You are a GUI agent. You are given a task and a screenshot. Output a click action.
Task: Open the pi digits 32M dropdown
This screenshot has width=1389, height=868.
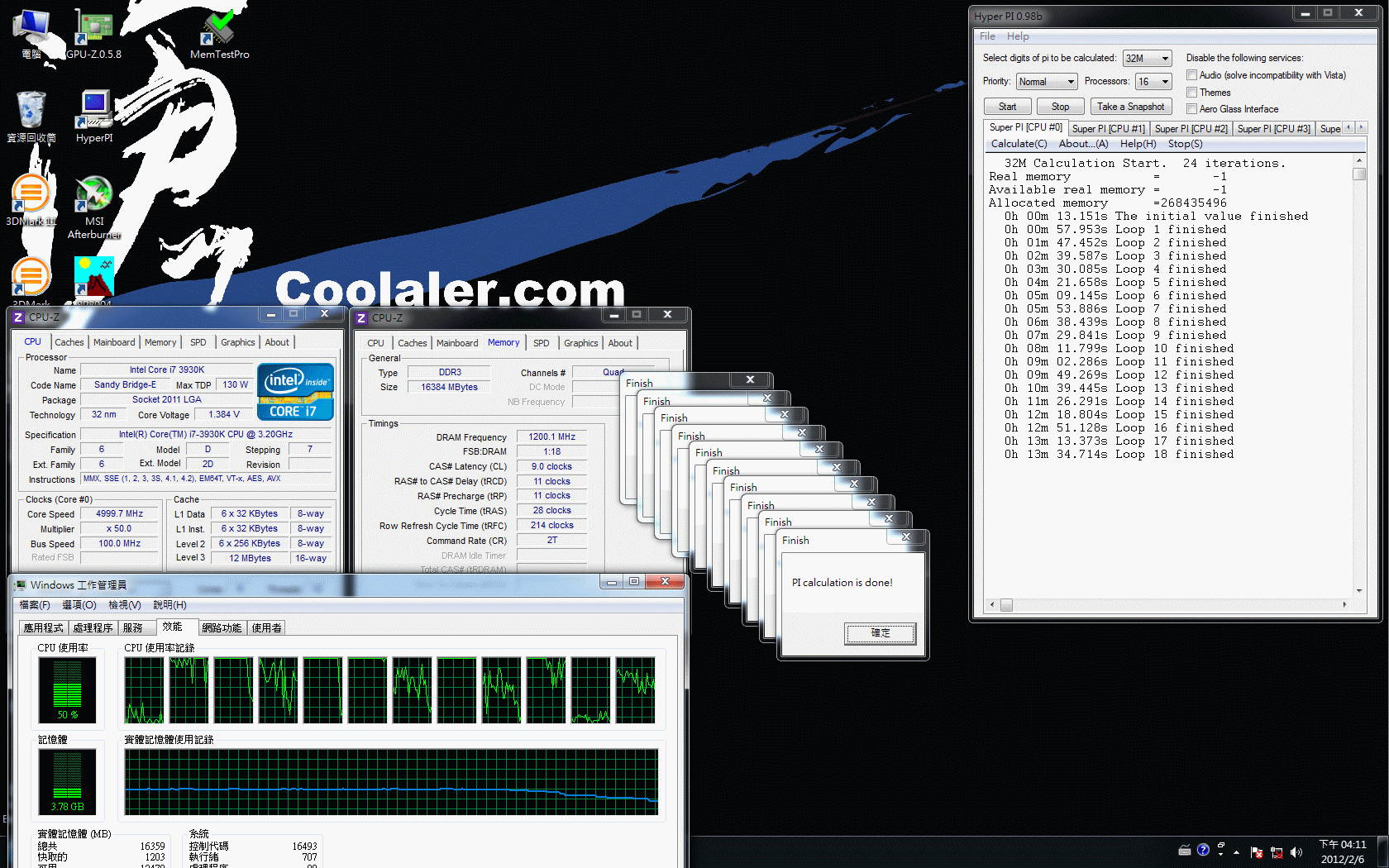[x=1148, y=59]
